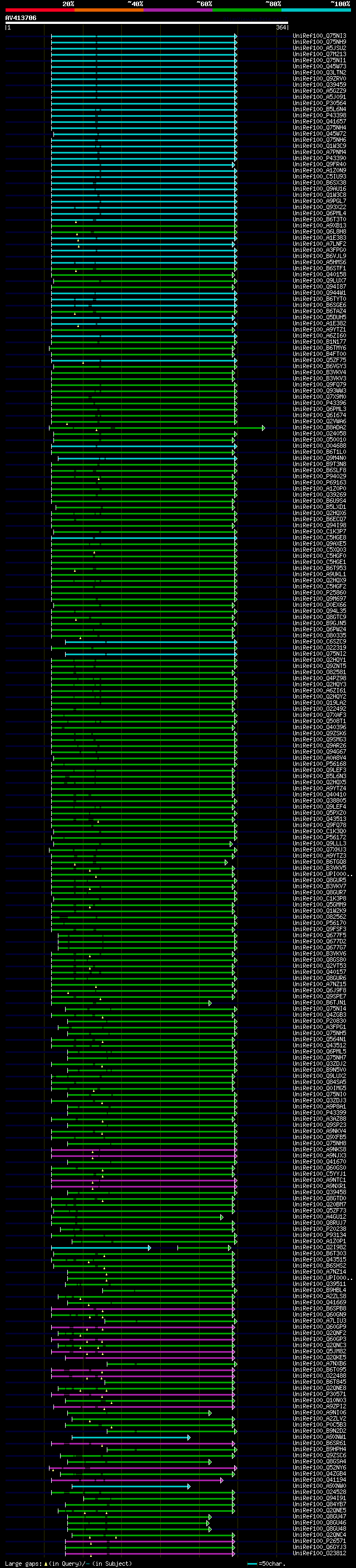
Task: Open the UniRef100_Q2I982 hit label
Action: coord(319,1248)
